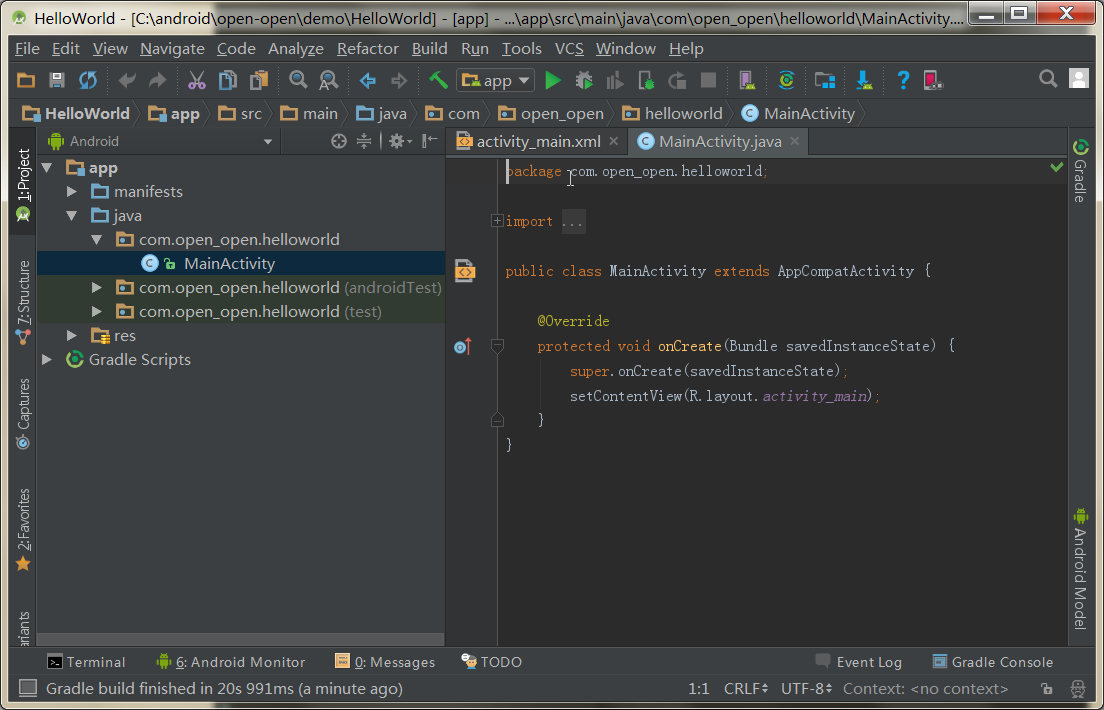Image resolution: width=1104 pixels, height=710 pixels.
Task: Open the Event Log
Action: click(858, 661)
